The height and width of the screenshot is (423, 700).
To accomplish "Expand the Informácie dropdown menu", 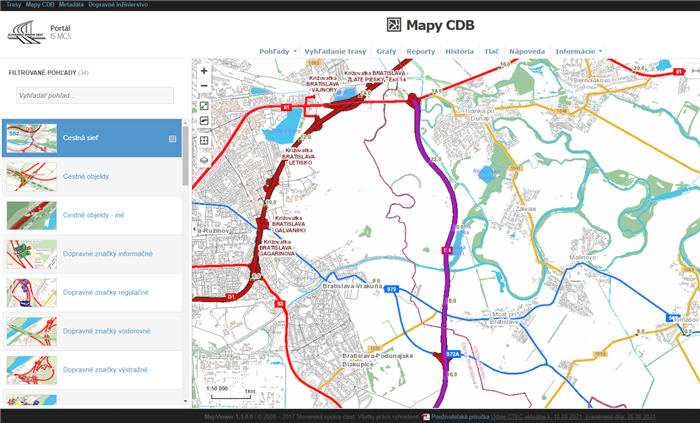I will tap(580, 50).
